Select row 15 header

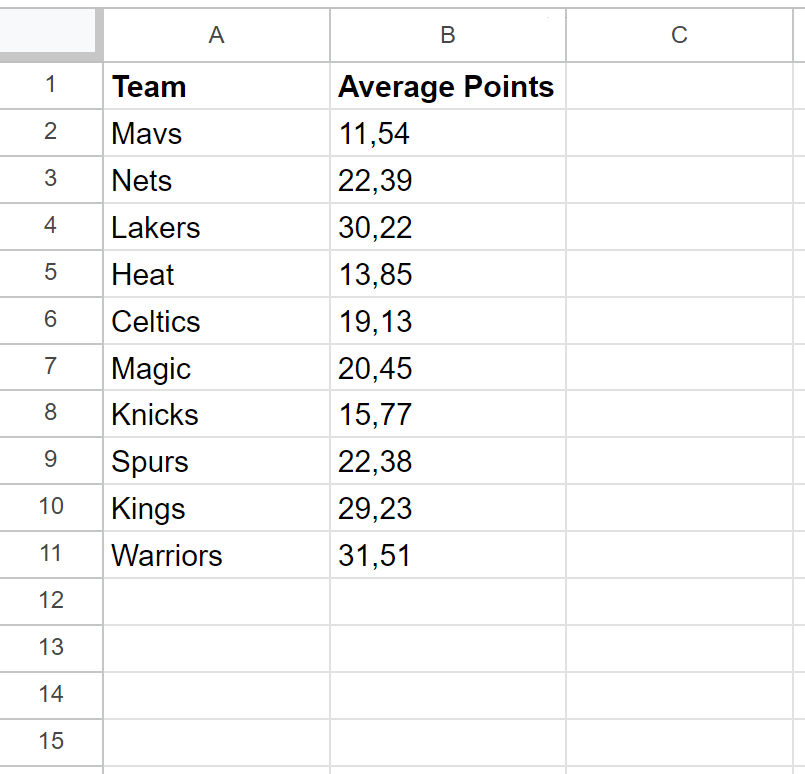[51, 741]
